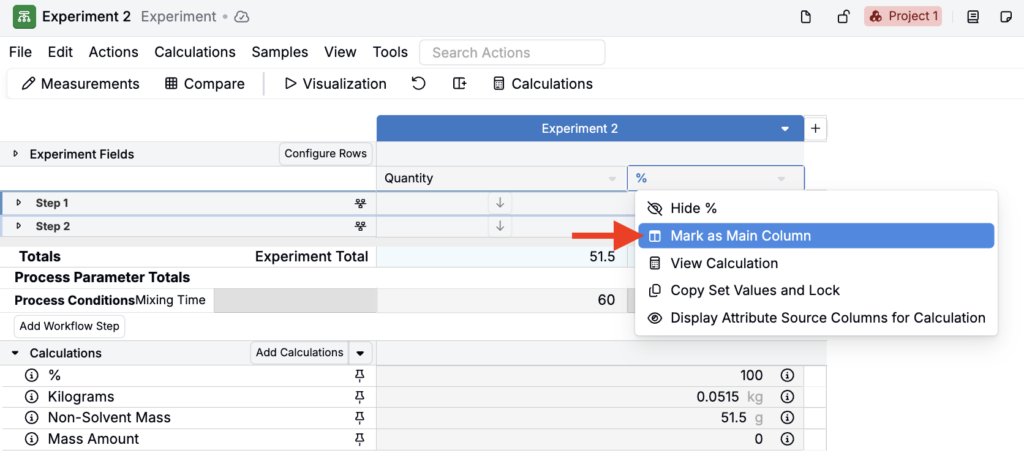
Task: Toggle the unlock padlock icon
Action: [843, 17]
